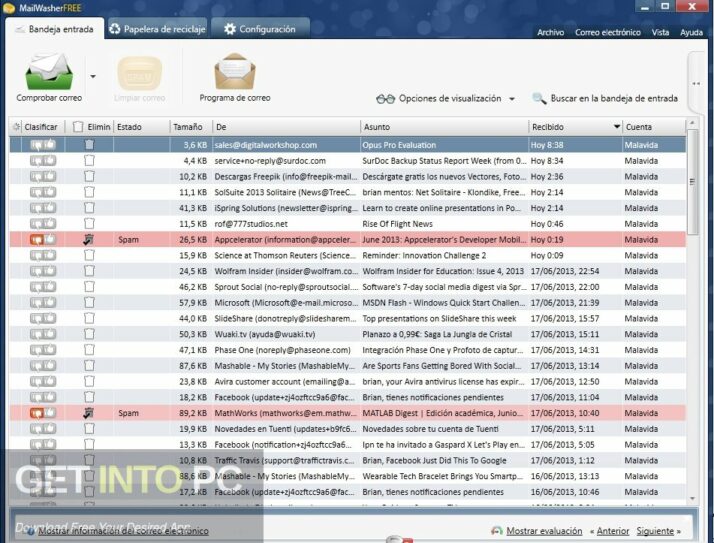
Task: Click thumbs rating icon for service+no-reply@surdoc.com row
Action: [43, 161]
